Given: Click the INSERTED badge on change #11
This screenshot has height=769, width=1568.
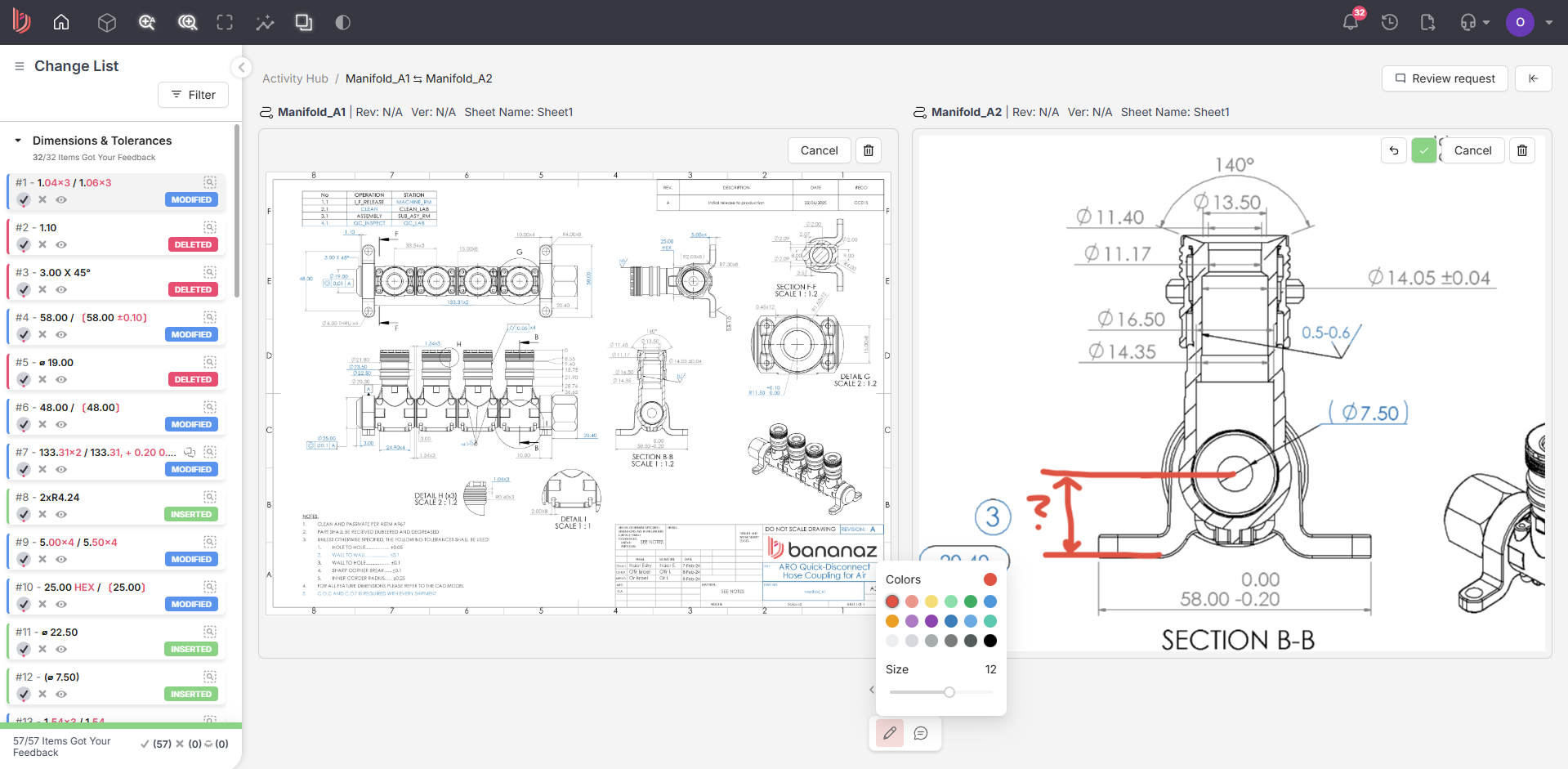Looking at the screenshot, I should click(191, 649).
